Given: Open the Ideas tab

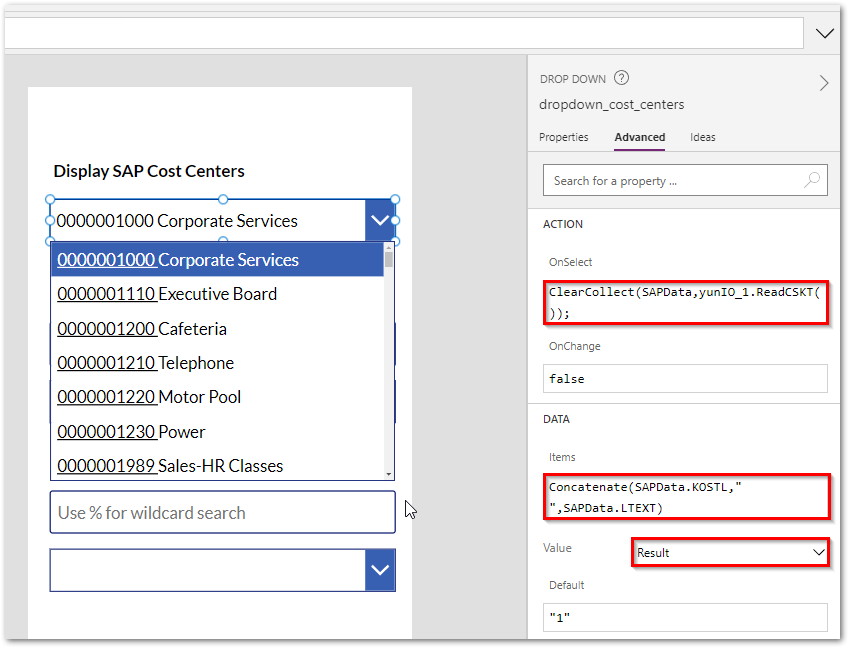Looking at the screenshot, I should [702, 137].
